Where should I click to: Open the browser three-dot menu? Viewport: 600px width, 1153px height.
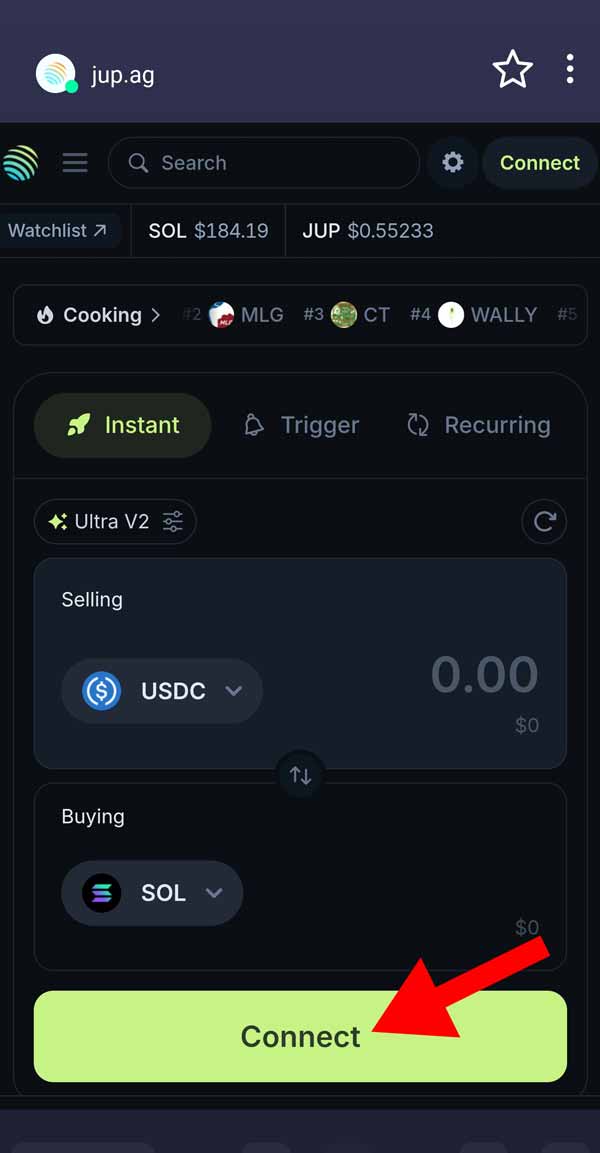pos(570,70)
